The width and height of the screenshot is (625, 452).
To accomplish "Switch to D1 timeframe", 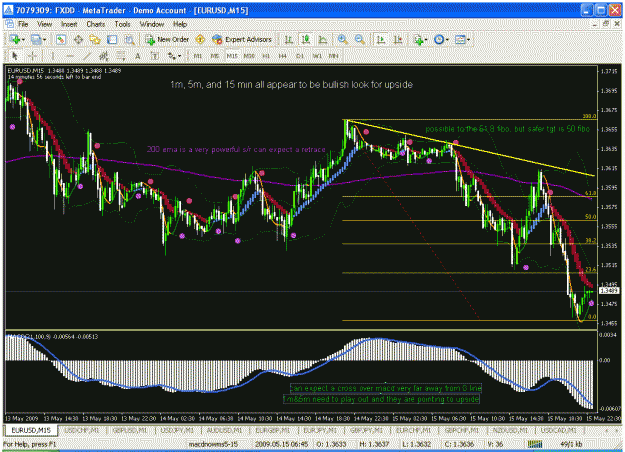I will 300,56.
